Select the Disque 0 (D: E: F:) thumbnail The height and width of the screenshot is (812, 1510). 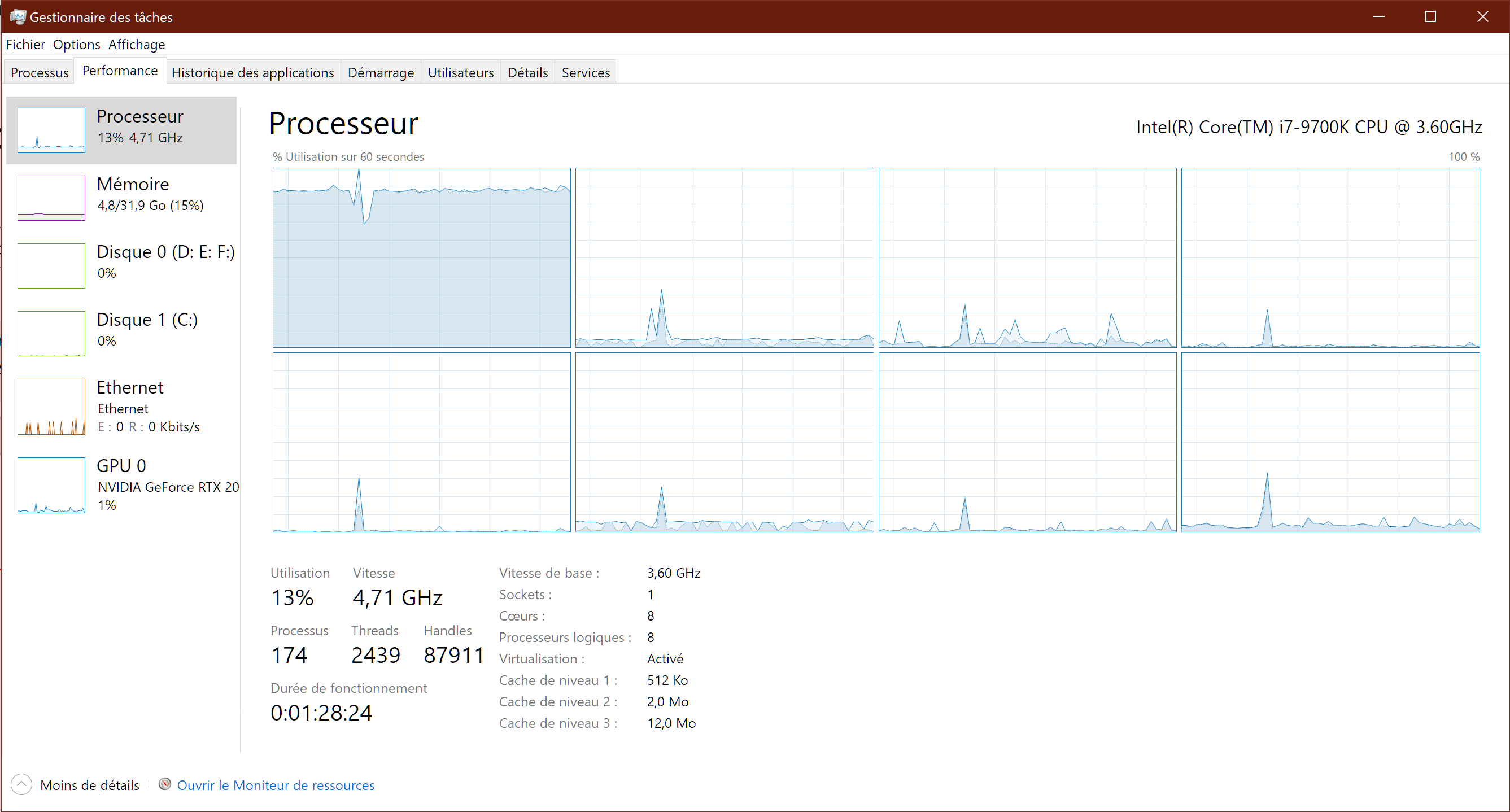(x=51, y=265)
